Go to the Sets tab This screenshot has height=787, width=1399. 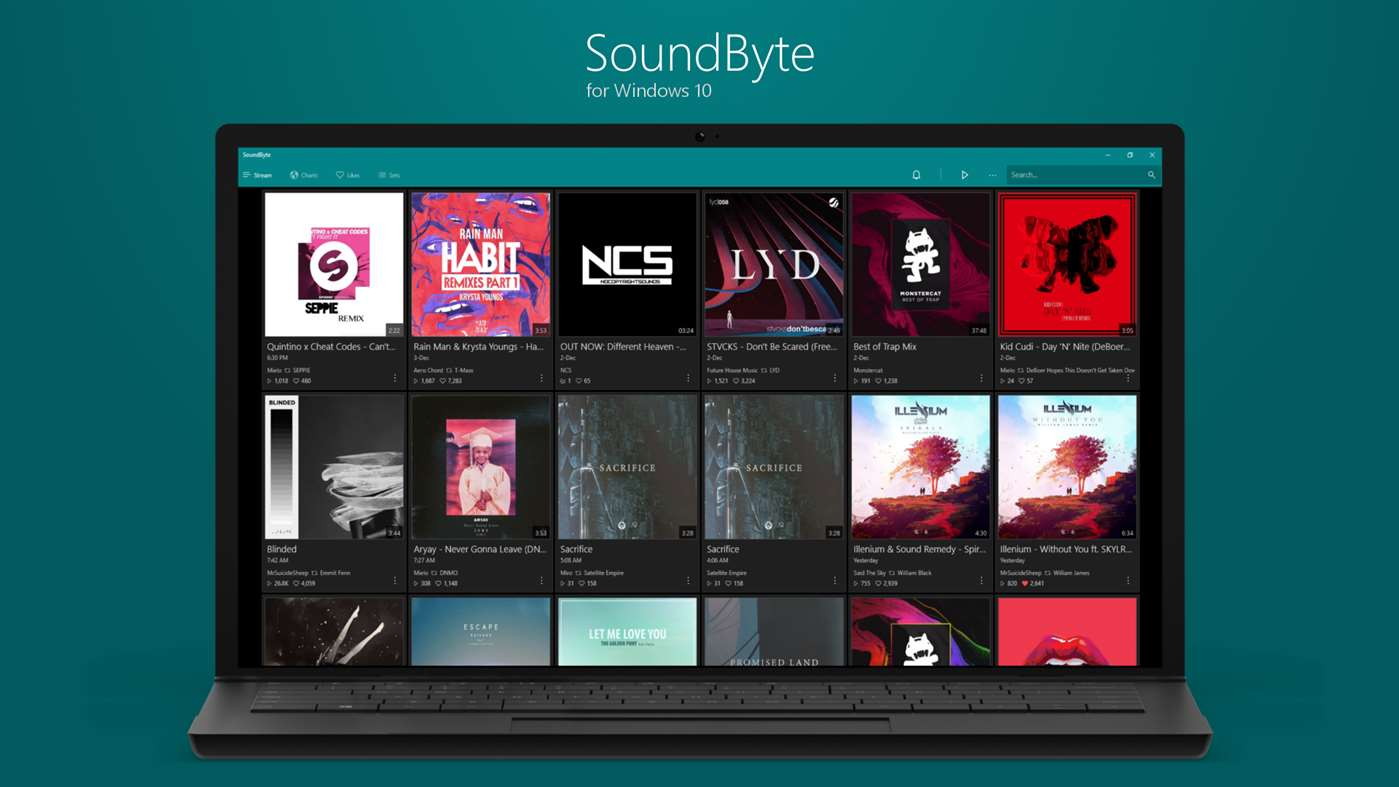(389, 175)
